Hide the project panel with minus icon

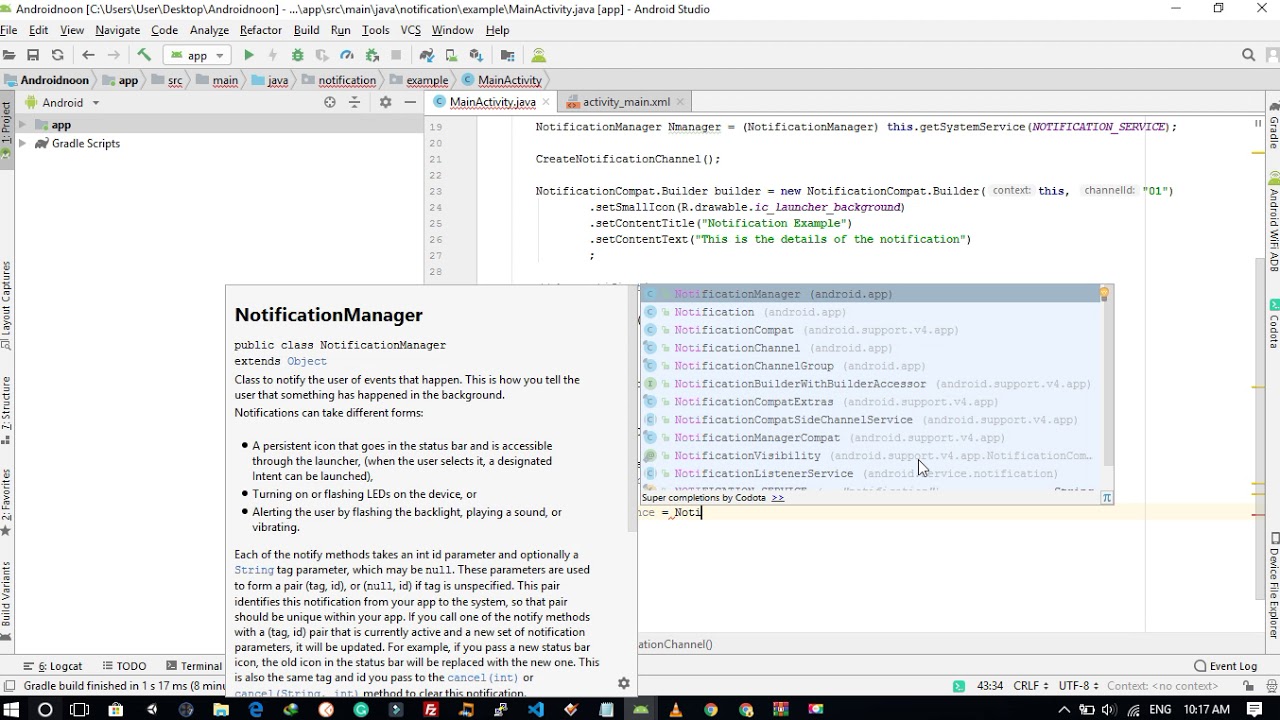pyautogui.click(x=410, y=102)
